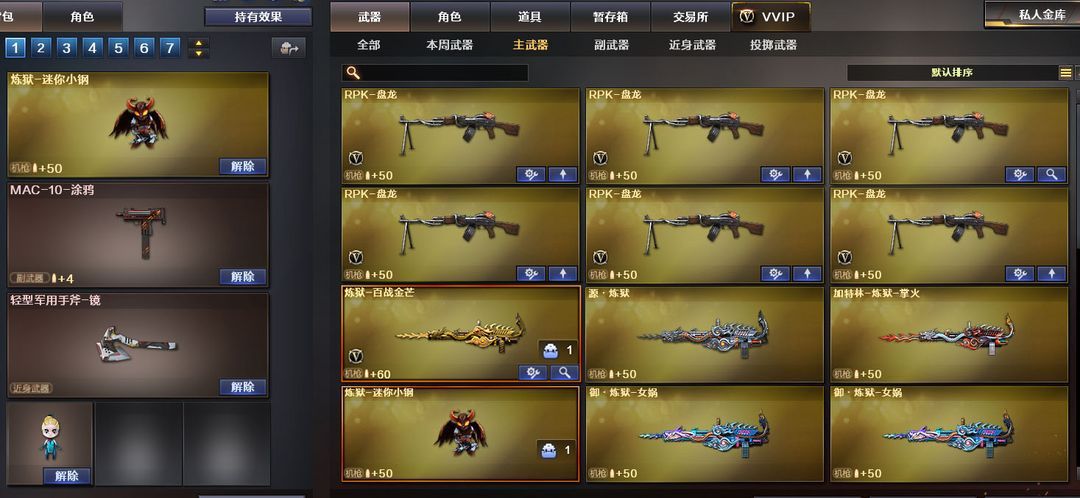Switch to bag slot number 7
Screen dimensions: 1080x498
pos(169,48)
